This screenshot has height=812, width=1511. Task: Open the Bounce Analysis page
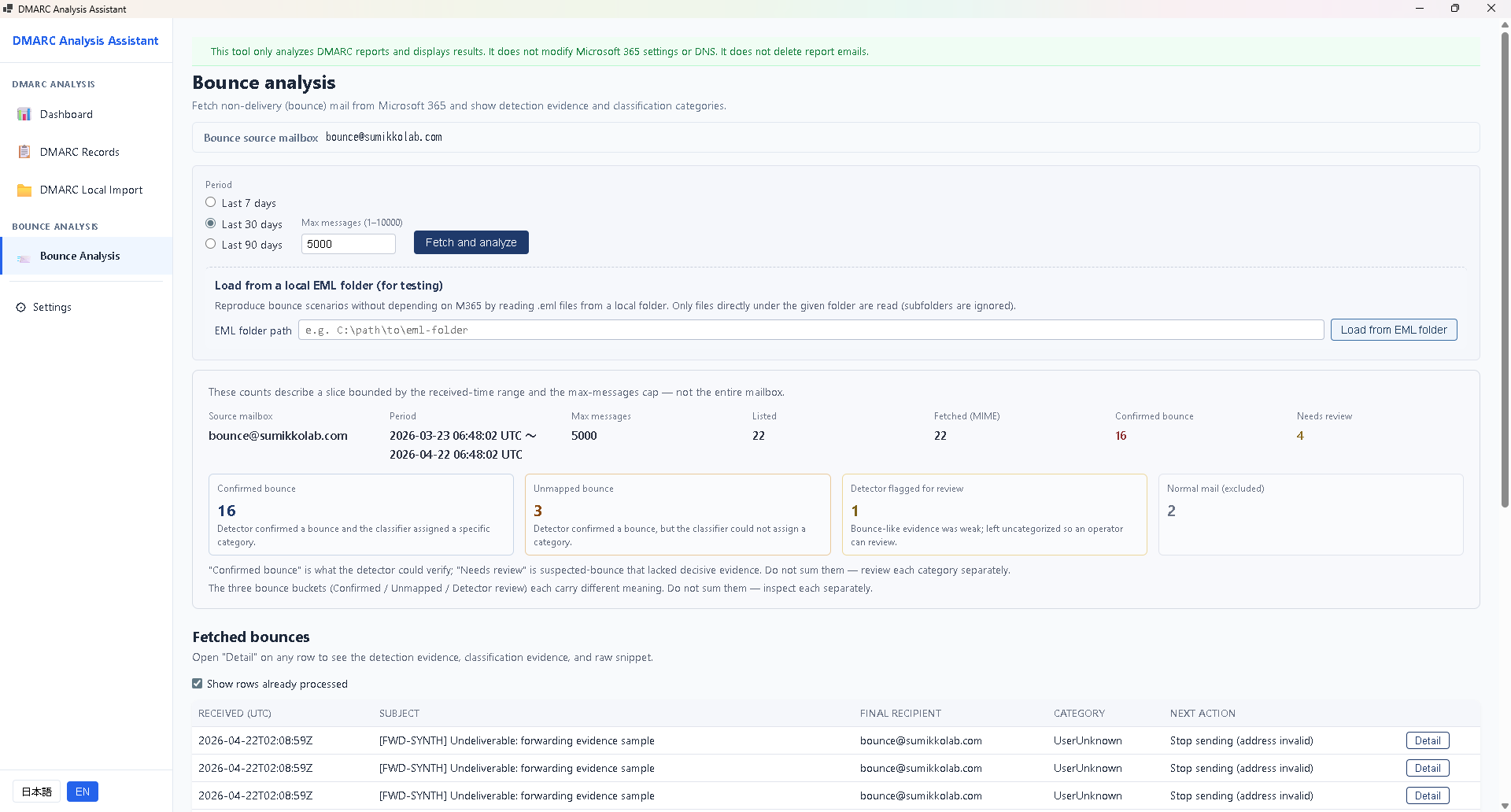click(x=86, y=256)
